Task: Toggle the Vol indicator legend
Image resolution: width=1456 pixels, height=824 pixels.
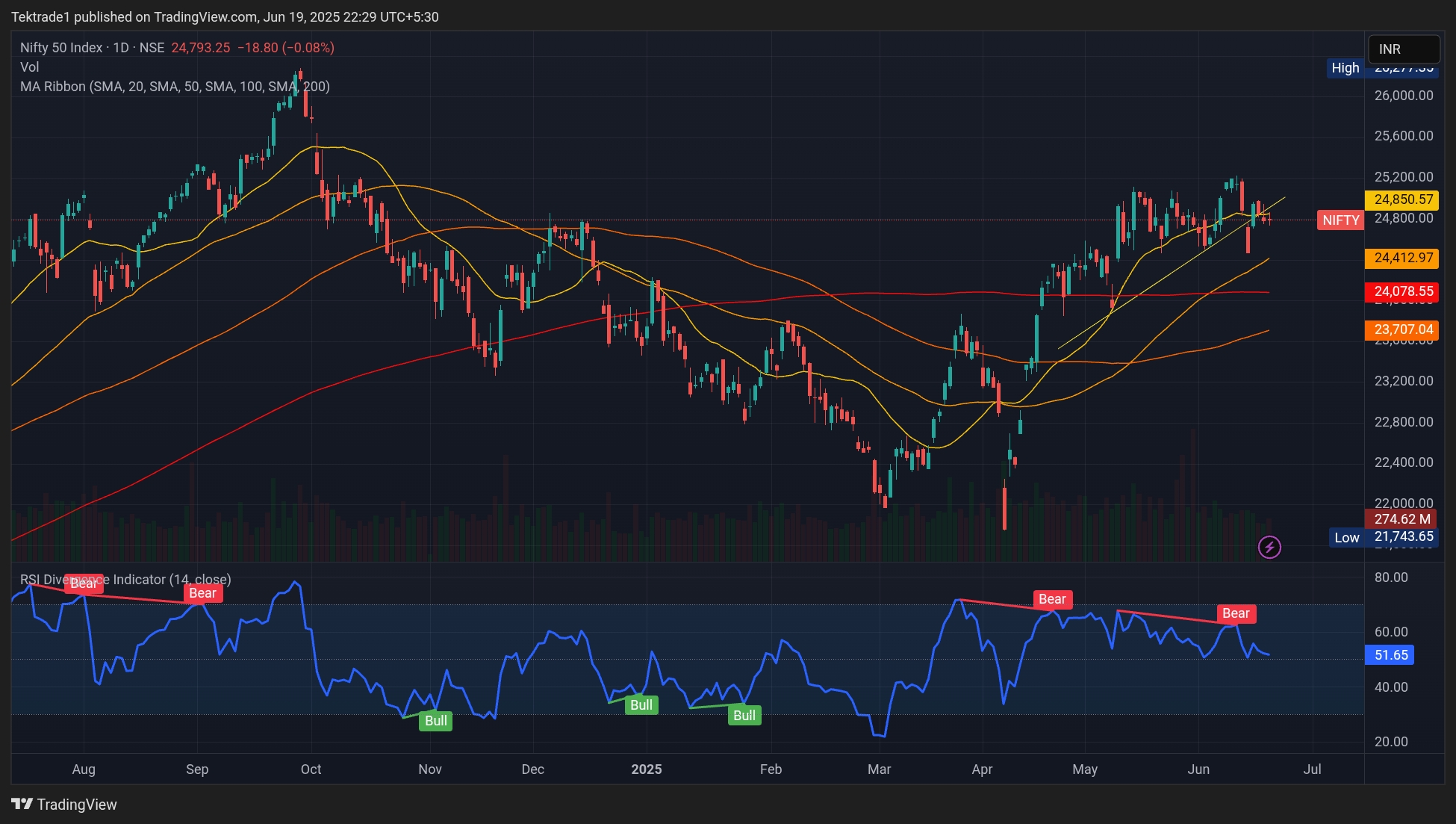Action: [x=30, y=67]
